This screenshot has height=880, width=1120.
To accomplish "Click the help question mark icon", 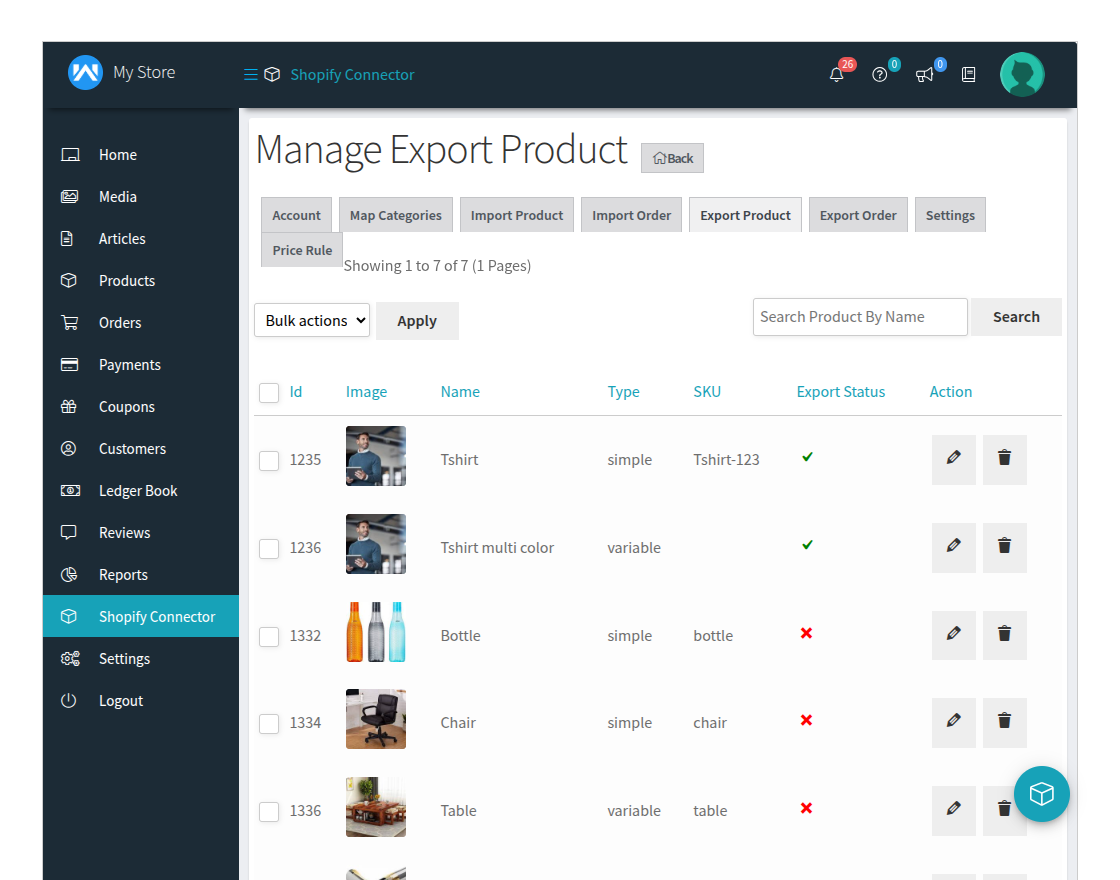I will coord(879,75).
